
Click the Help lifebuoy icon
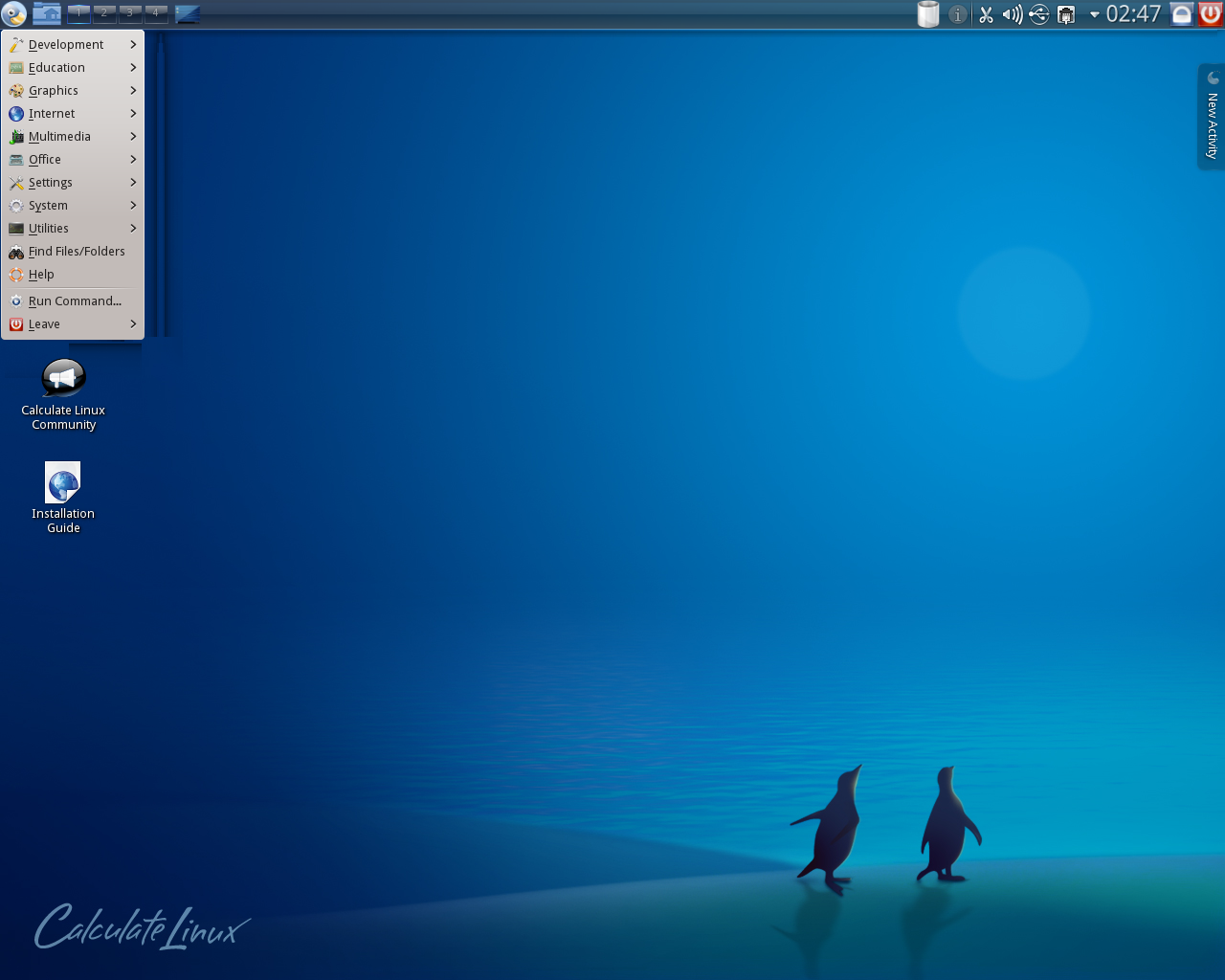pyautogui.click(x=16, y=275)
